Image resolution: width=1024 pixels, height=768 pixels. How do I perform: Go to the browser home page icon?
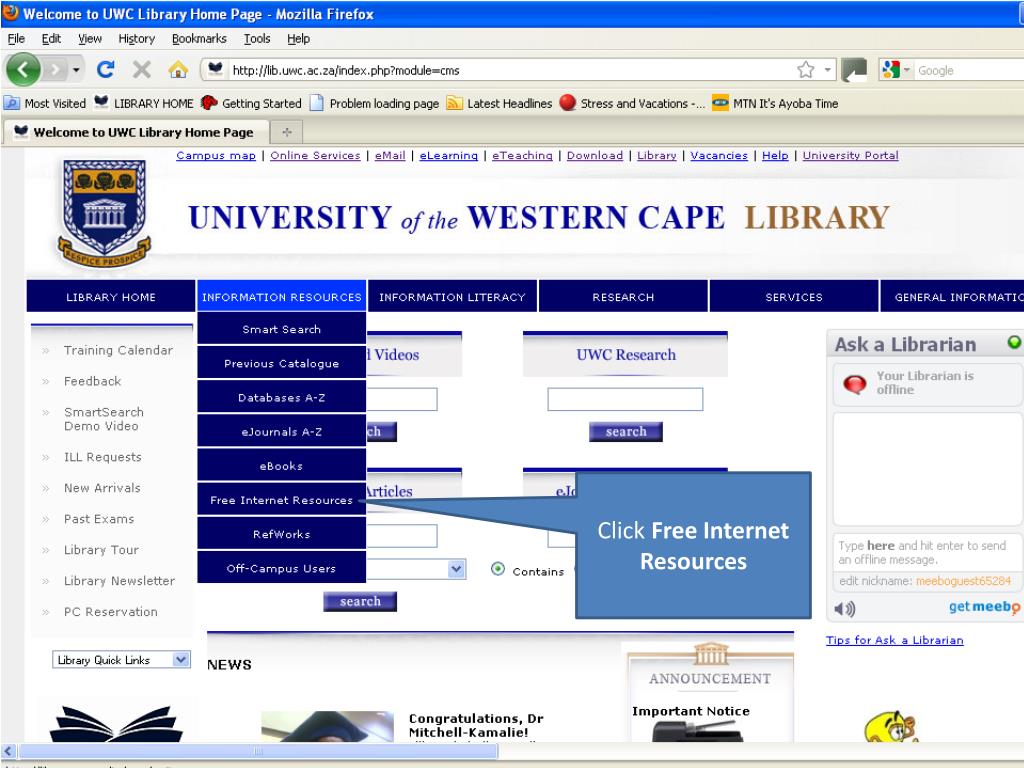pos(178,69)
